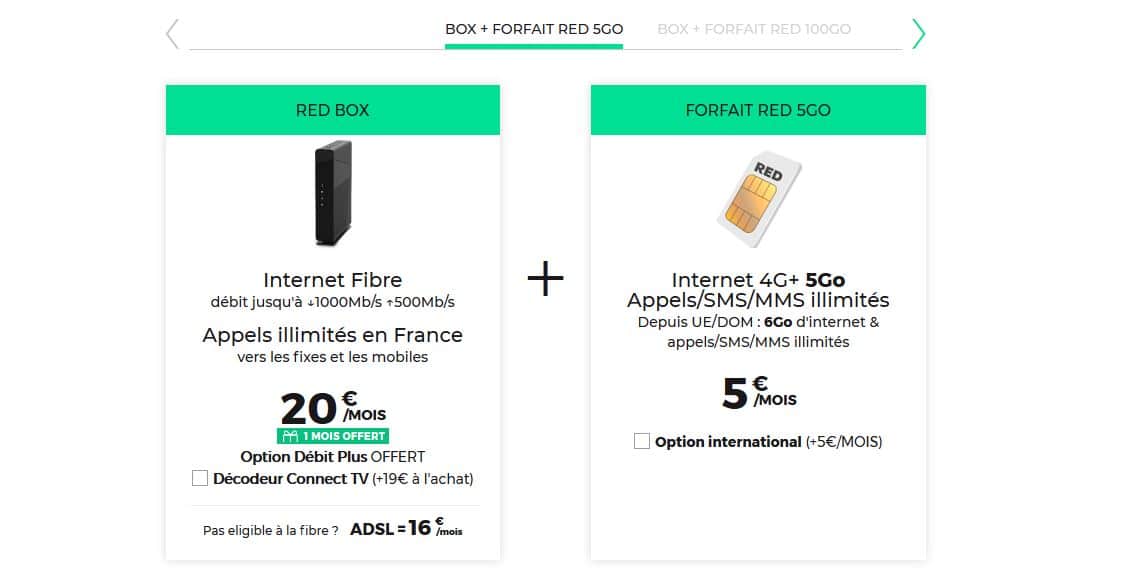
Task: Click the gift icon on the offer badge
Action: [288, 436]
